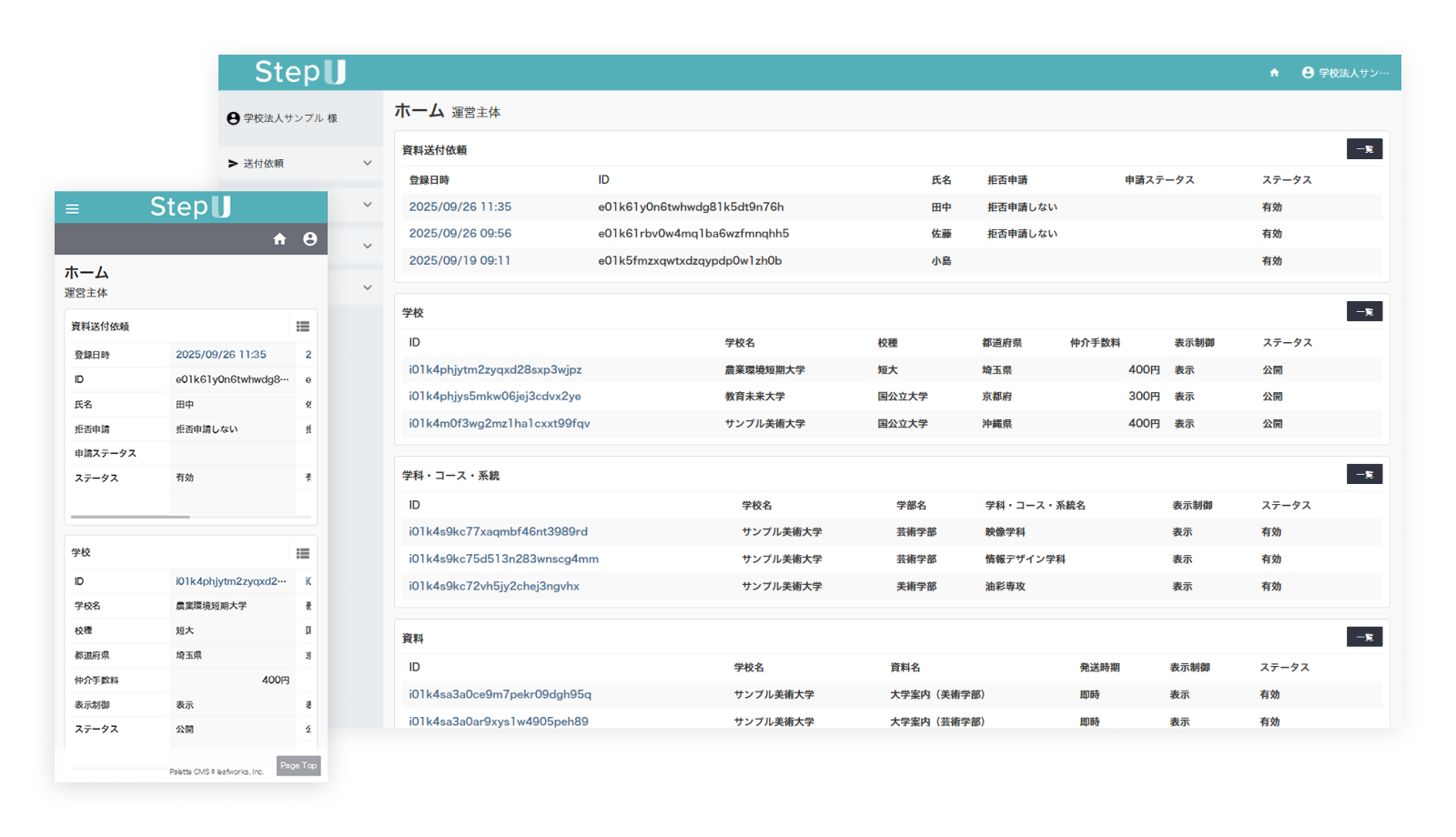Open the 学校法人サン… user account menu

1345,73
